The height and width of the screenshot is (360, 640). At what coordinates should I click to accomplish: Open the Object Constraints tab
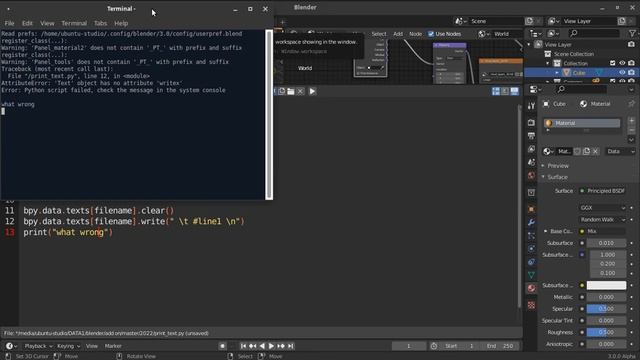point(531,262)
